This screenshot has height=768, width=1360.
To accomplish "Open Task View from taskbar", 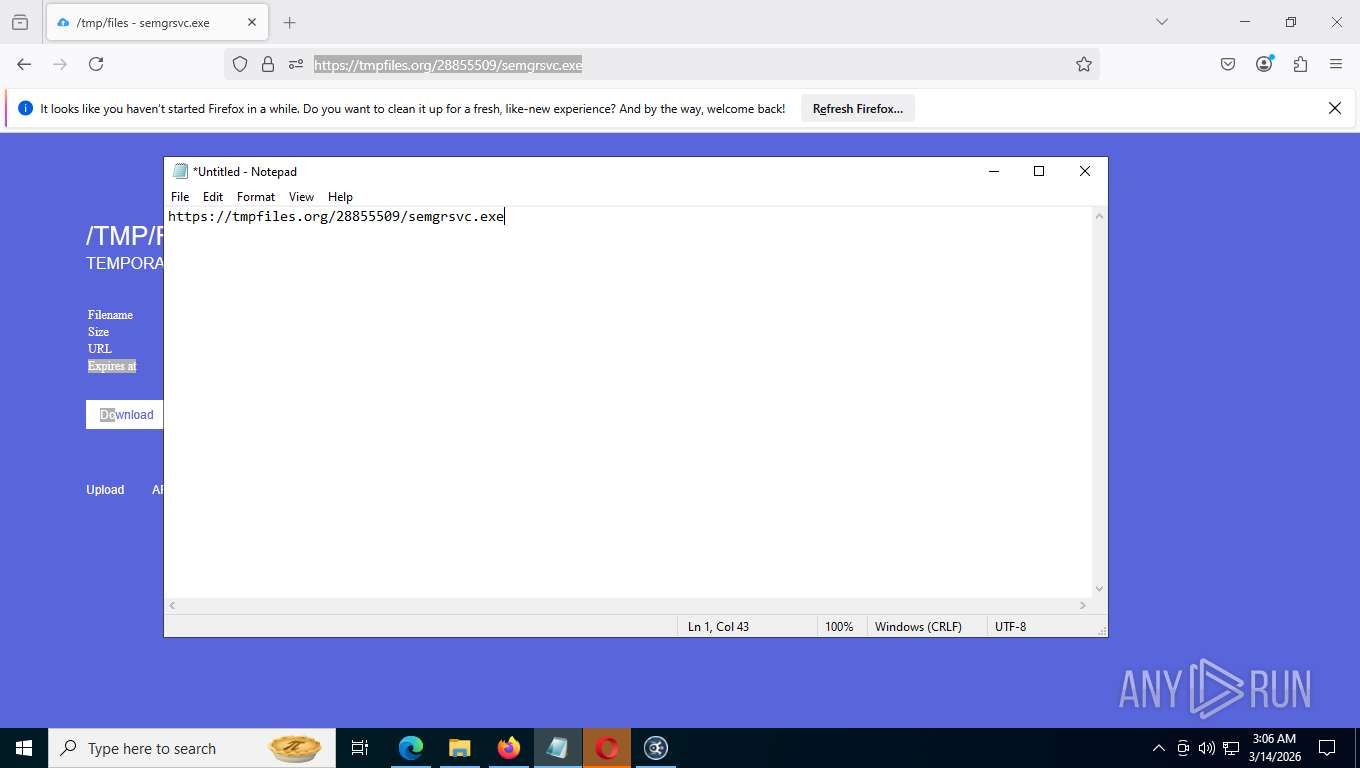I will tap(360, 748).
